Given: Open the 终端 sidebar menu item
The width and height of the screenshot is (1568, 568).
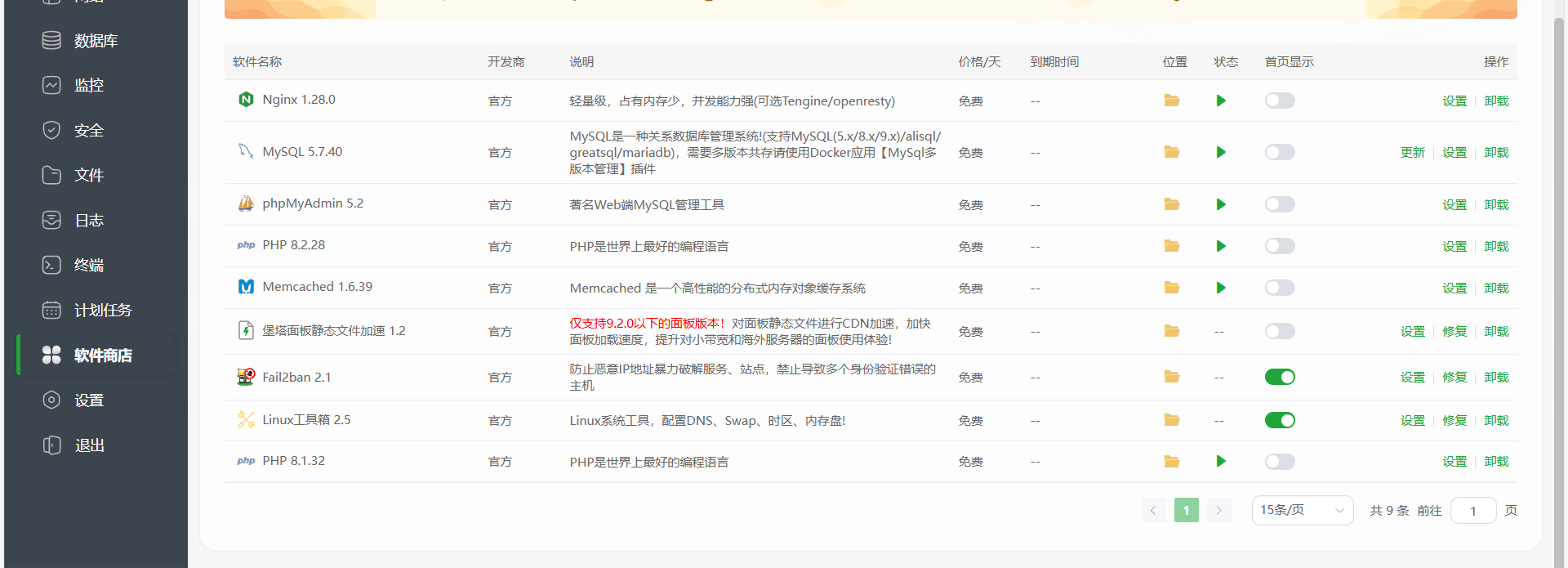Looking at the screenshot, I should [x=98, y=265].
